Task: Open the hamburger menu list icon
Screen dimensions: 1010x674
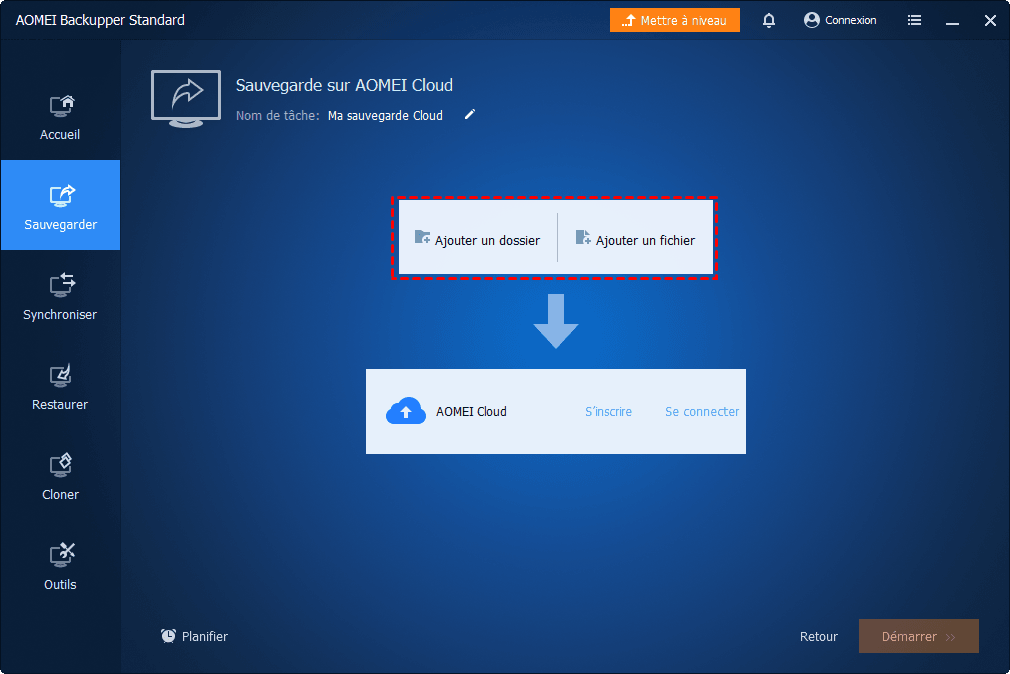Action: tap(914, 21)
